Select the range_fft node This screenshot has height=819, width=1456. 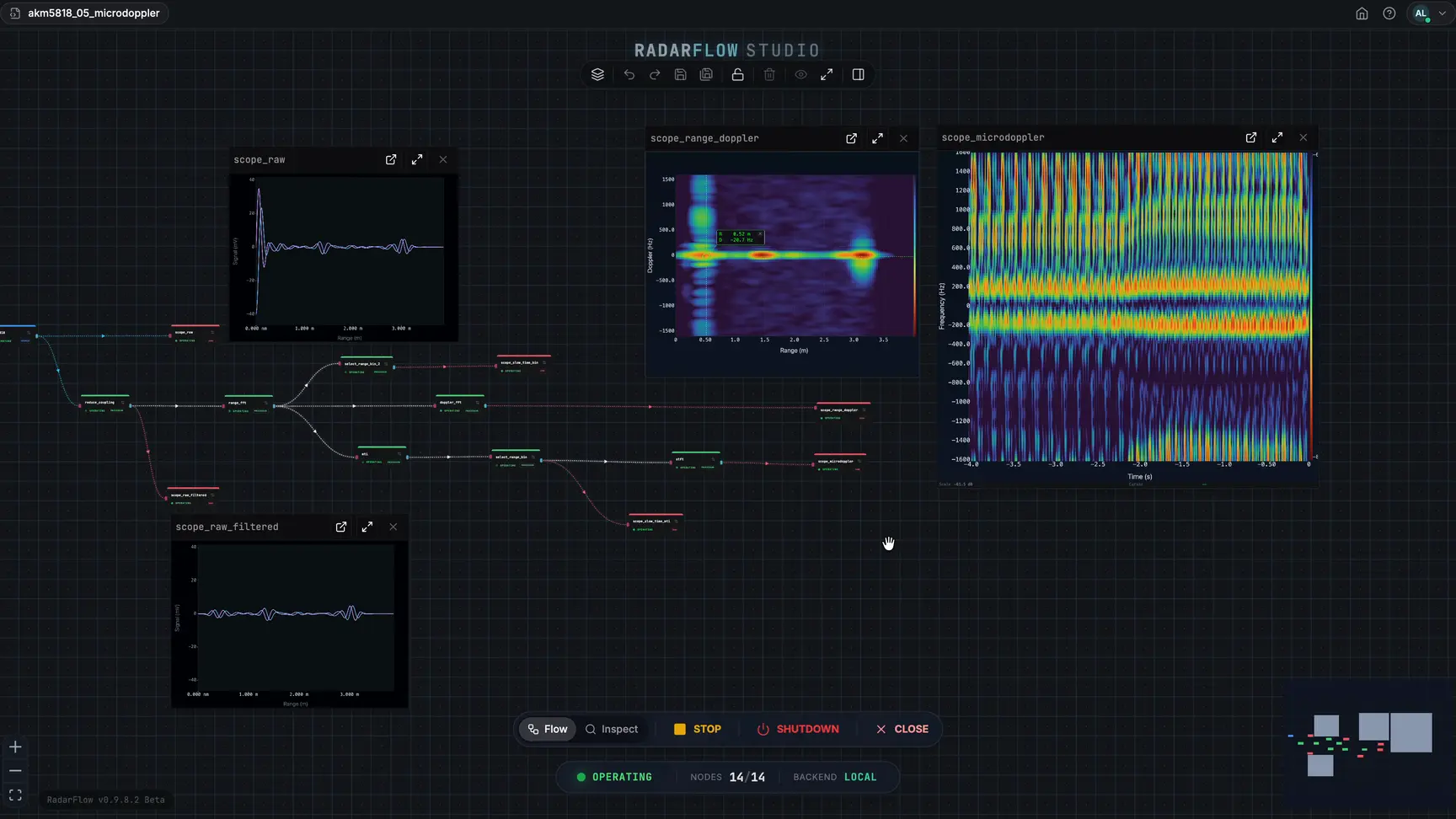click(249, 404)
